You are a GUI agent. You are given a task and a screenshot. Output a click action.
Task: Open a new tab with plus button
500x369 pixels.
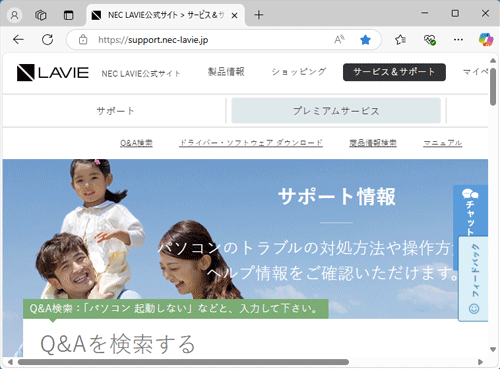tap(259, 15)
